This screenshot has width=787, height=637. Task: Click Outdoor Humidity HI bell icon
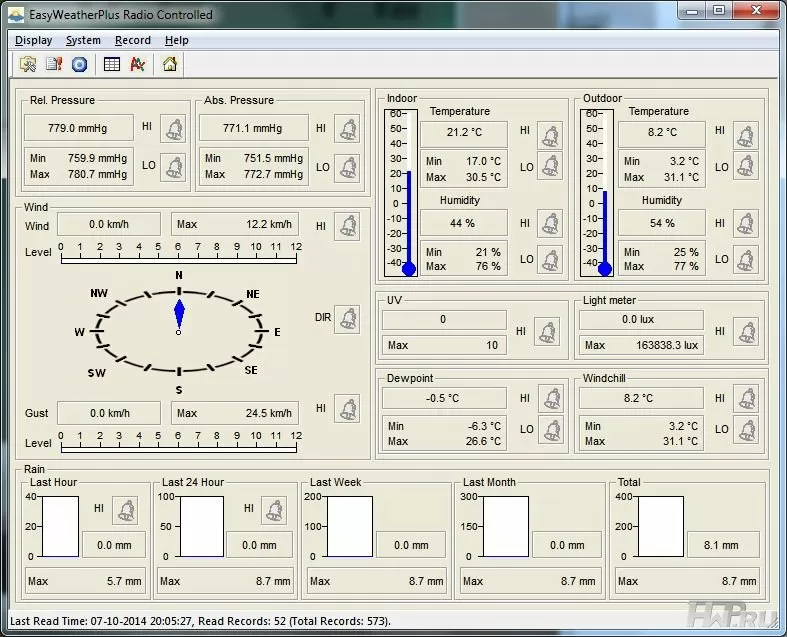point(746,223)
